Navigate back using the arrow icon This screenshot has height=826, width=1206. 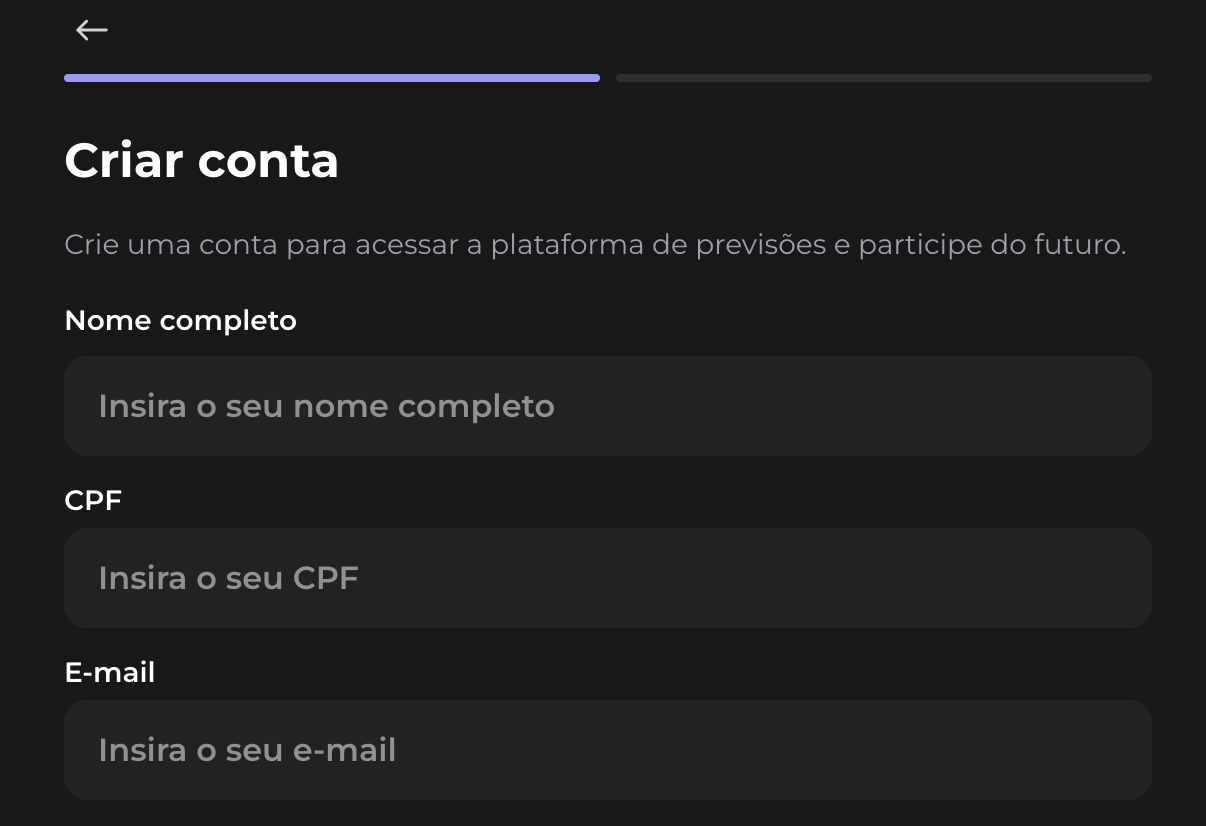pyautogui.click(x=91, y=30)
